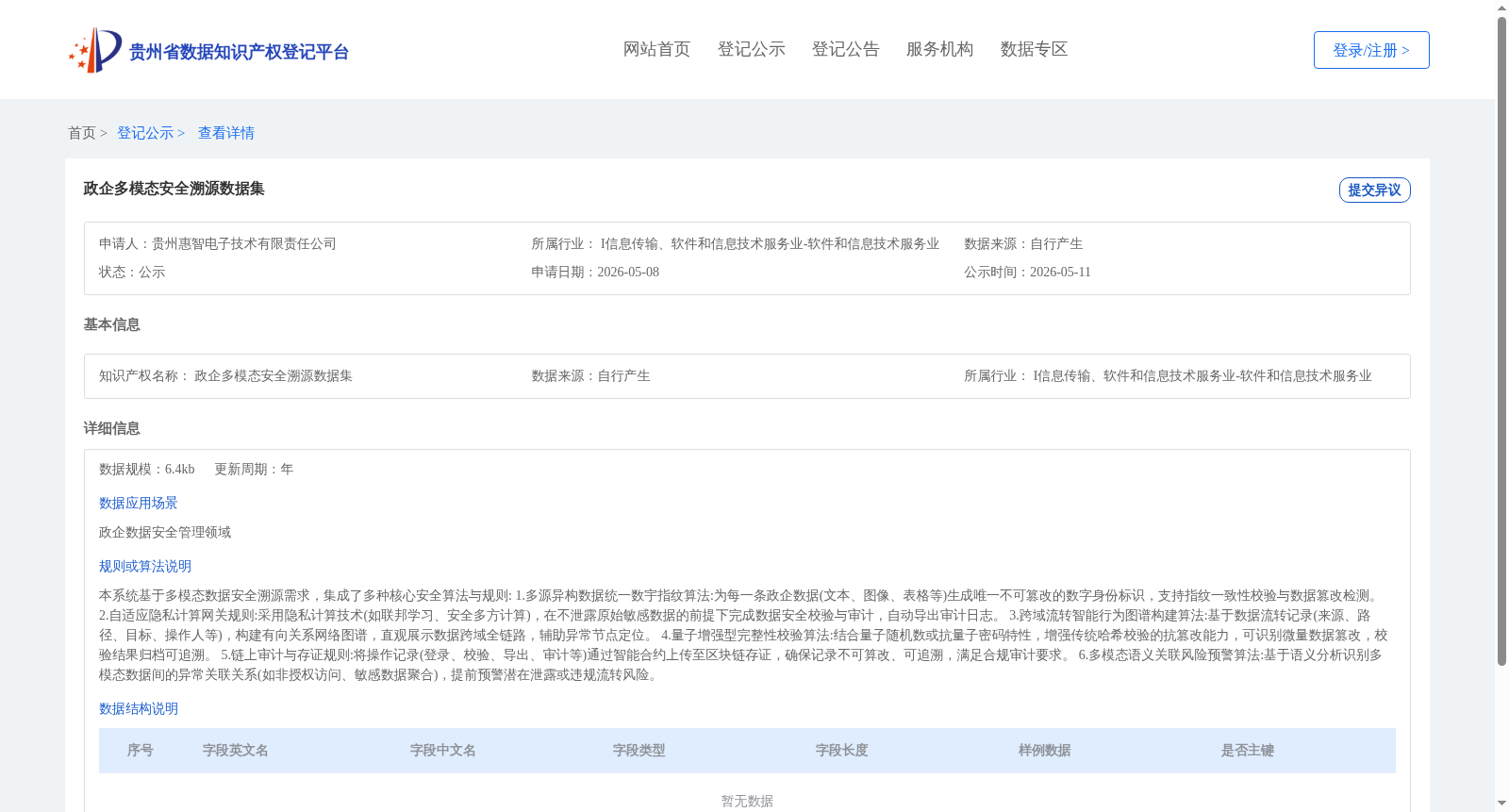Click the platform title 贵州省数据知识产权登记平台

pyautogui.click(x=239, y=52)
